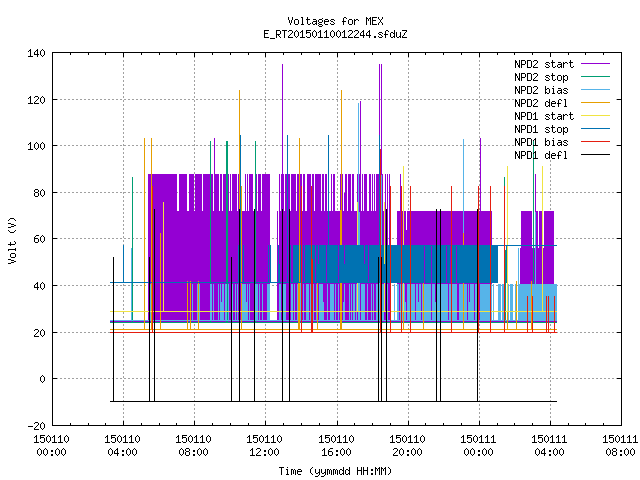
Task: Click the red NPD1 bias legend line
Action: point(596,142)
